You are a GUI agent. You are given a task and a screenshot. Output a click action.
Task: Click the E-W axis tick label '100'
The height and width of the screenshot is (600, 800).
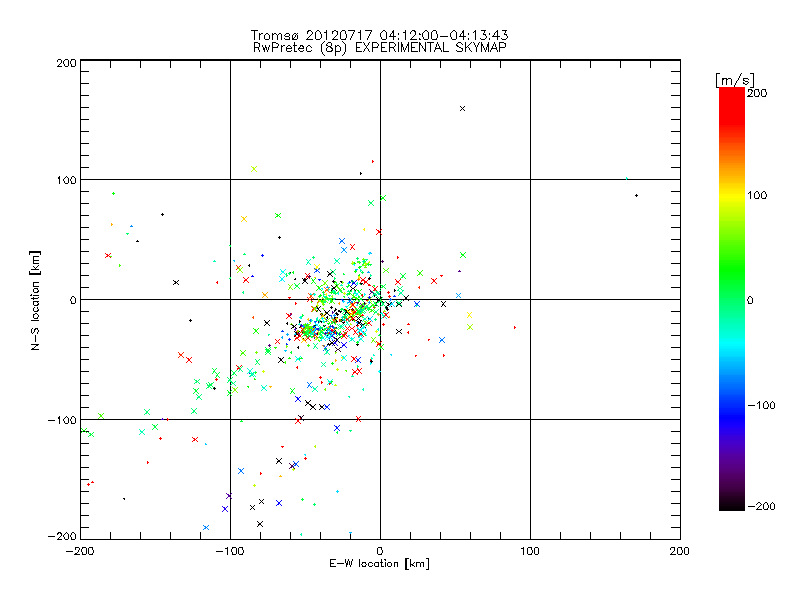click(x=530, y=551)
